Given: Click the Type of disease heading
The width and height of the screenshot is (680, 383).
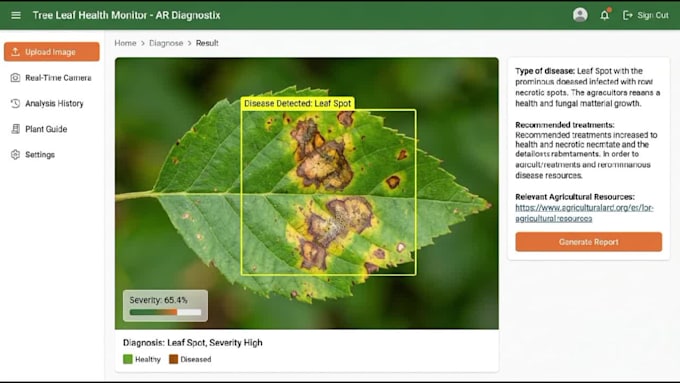Looking at the screenshot, I should tap(545, 71).
